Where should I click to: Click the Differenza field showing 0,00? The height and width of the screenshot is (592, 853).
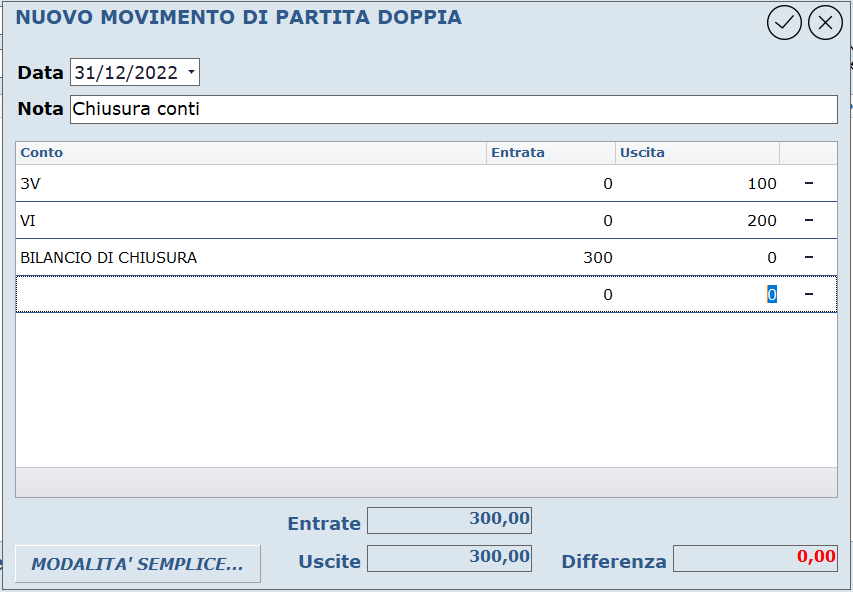(755, 558)
